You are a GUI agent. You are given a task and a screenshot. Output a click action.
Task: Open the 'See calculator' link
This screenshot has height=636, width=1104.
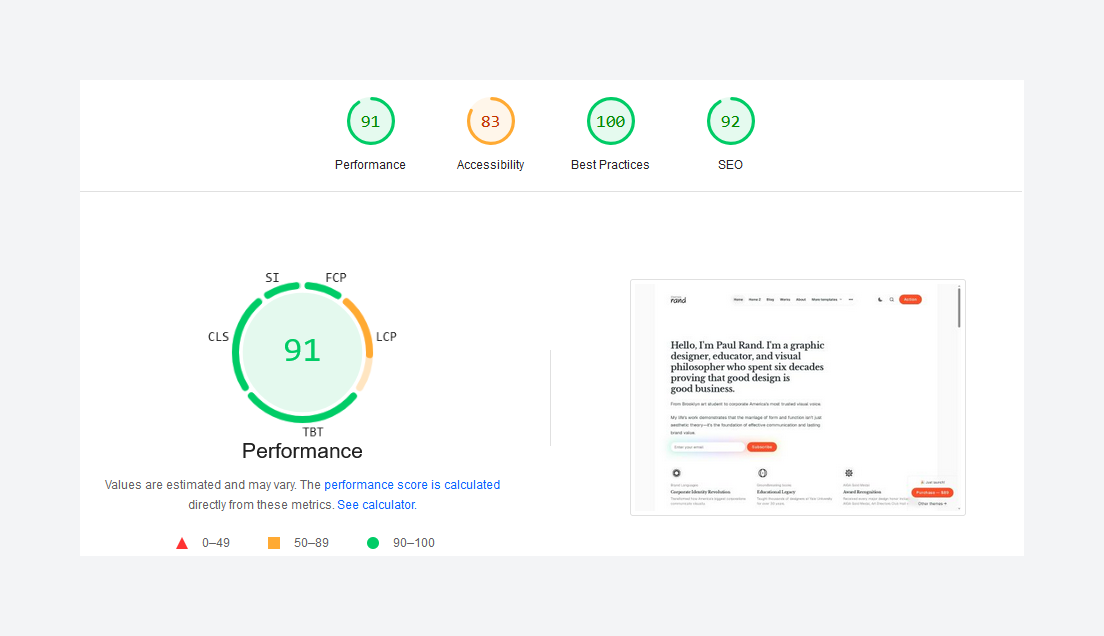coord(376,505)
